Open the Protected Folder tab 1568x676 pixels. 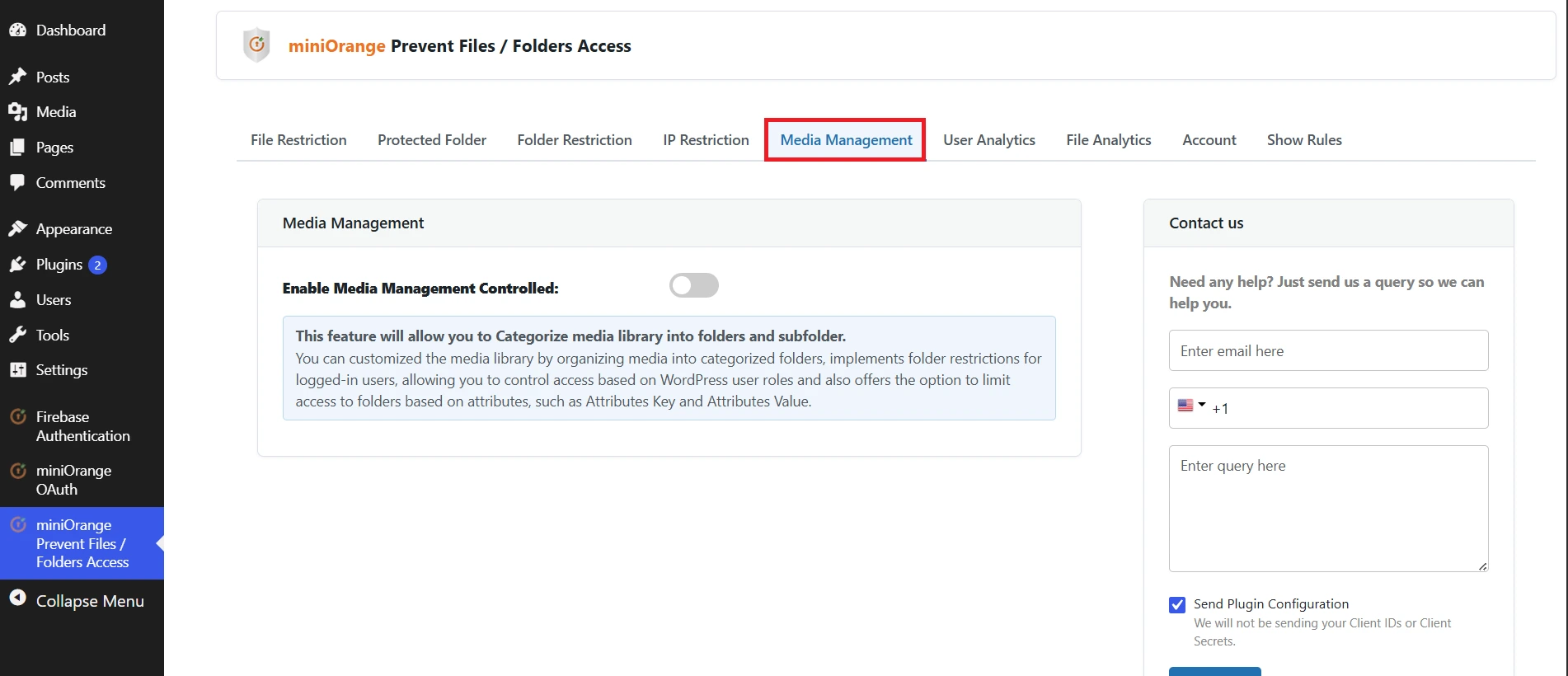tap(432, 140)
